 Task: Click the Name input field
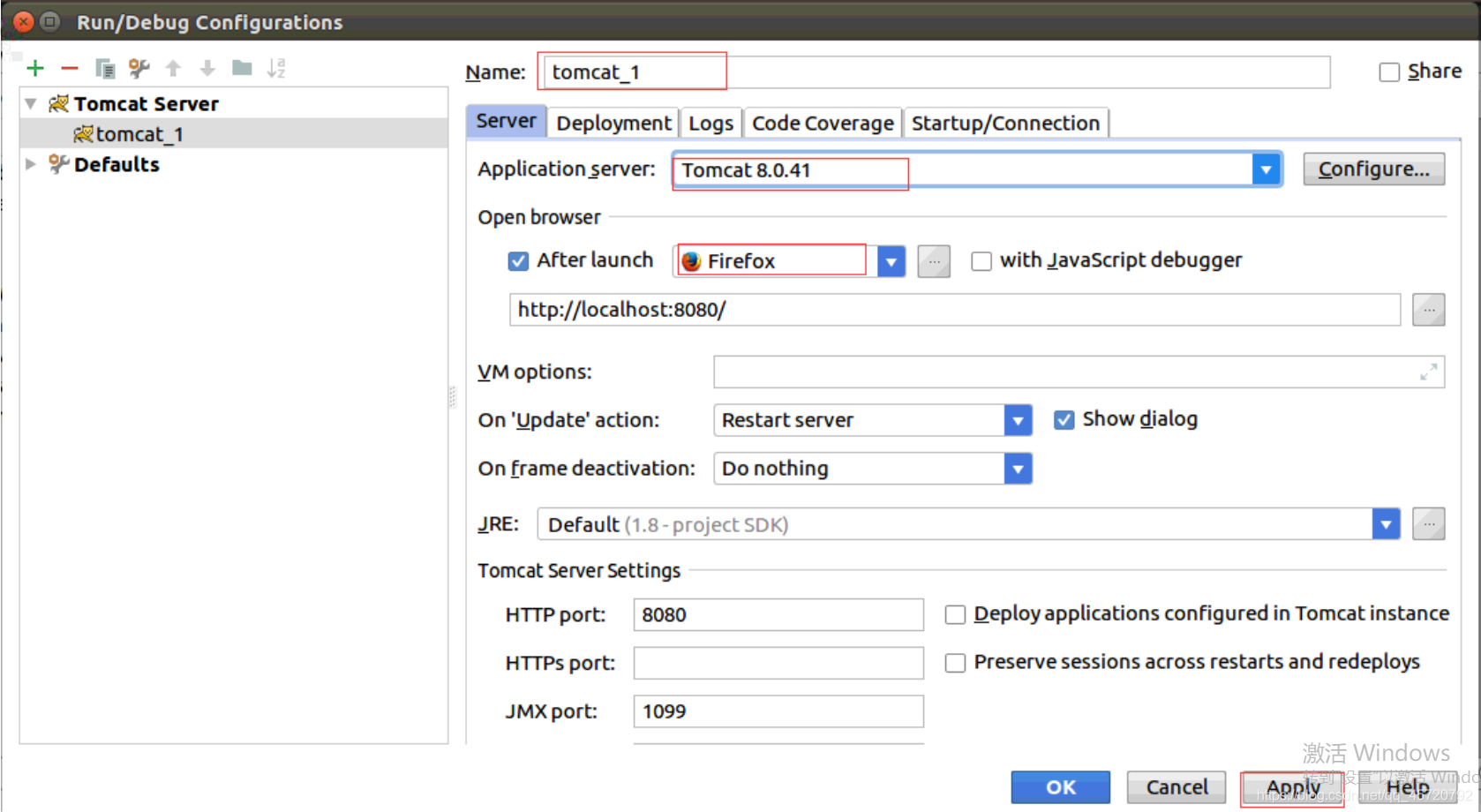[936, 72]
